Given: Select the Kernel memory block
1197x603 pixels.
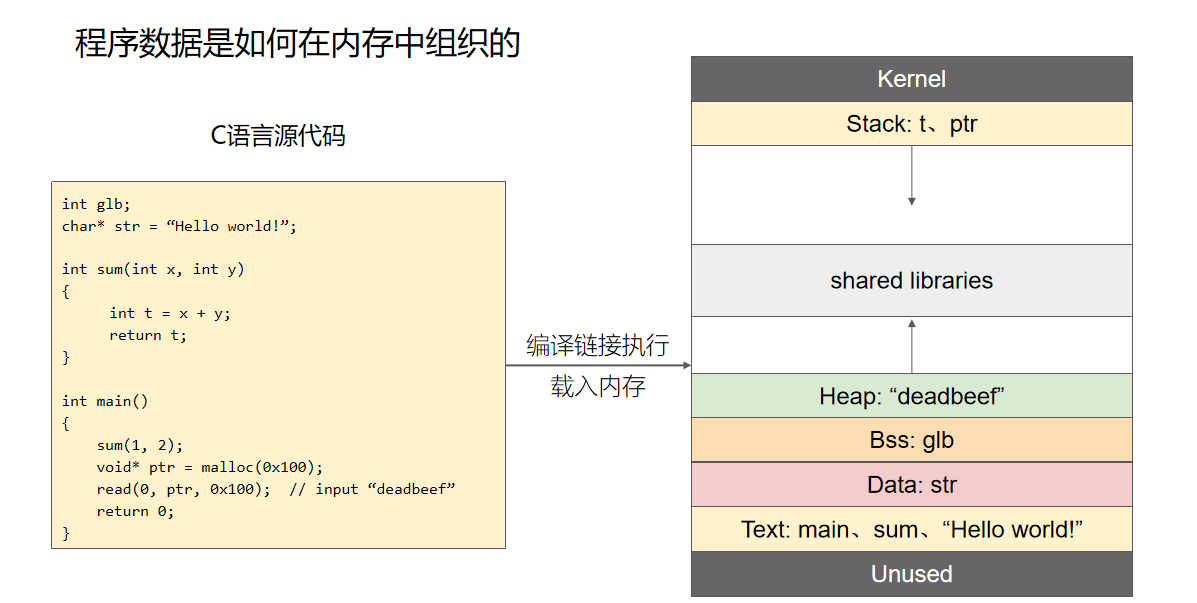Looking at the screenshot, I should pyautogui.click(x=911, y=79).
